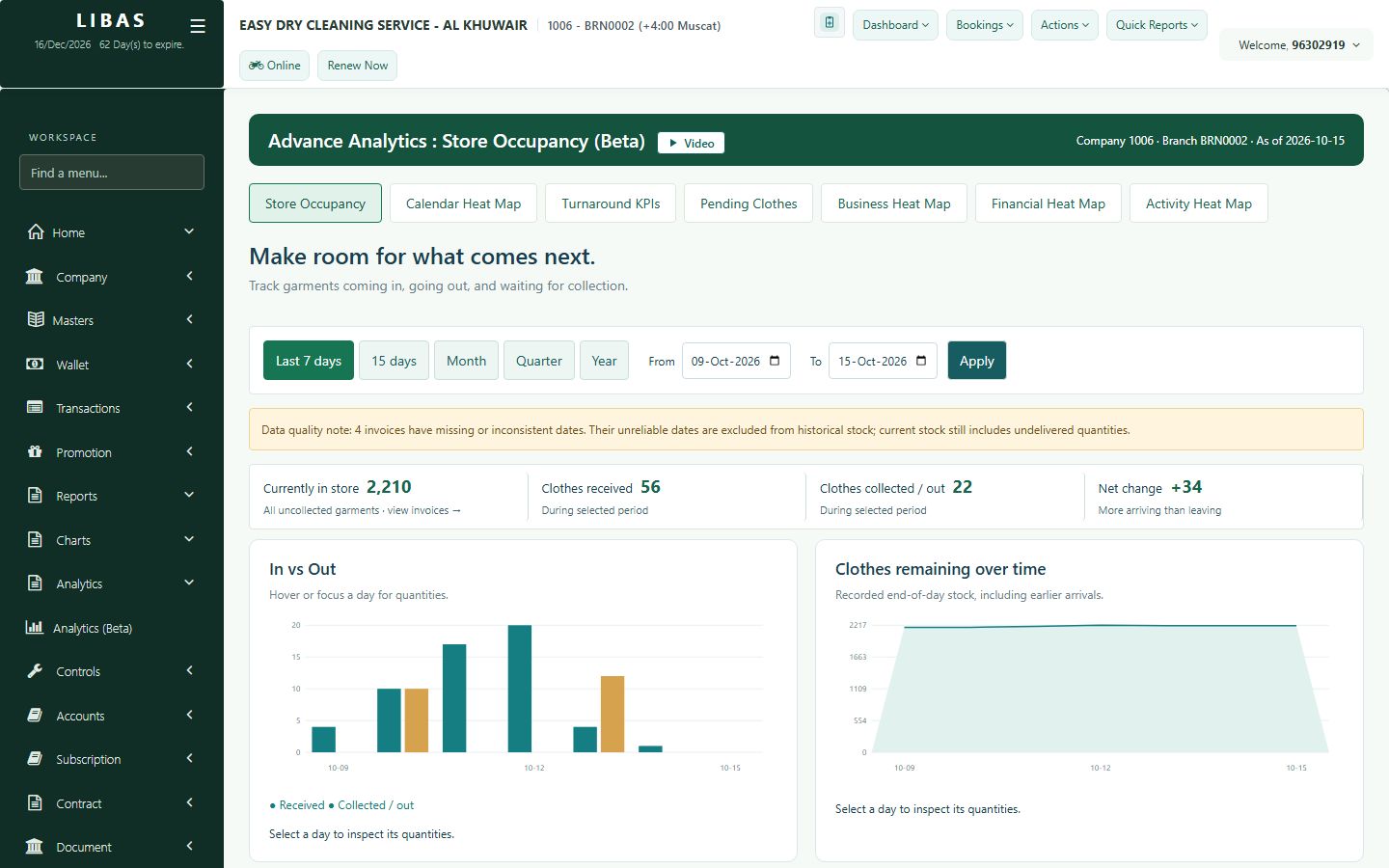Image resolution: width=1389 pixels, height=868 pixels.
Task: Select the Month range option
Action: pyautogui.click(x=466, y=361)
